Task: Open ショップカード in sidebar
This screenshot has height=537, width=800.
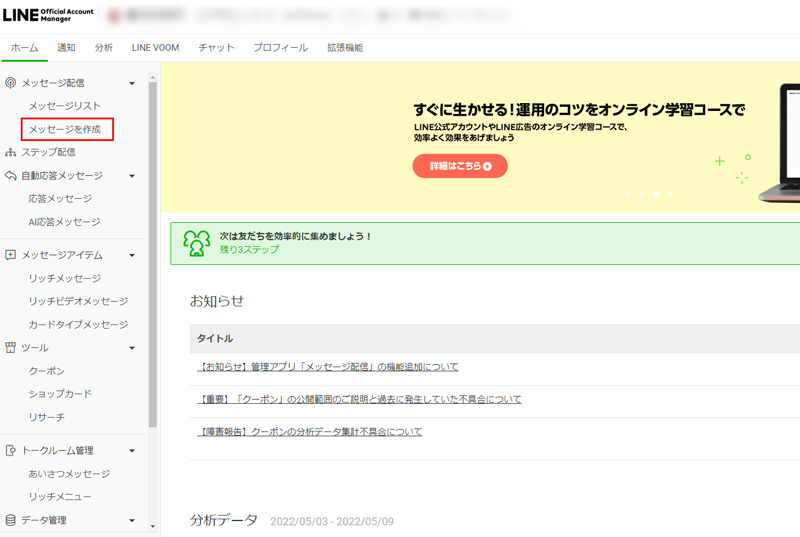Action: click(x=60, y=394)
